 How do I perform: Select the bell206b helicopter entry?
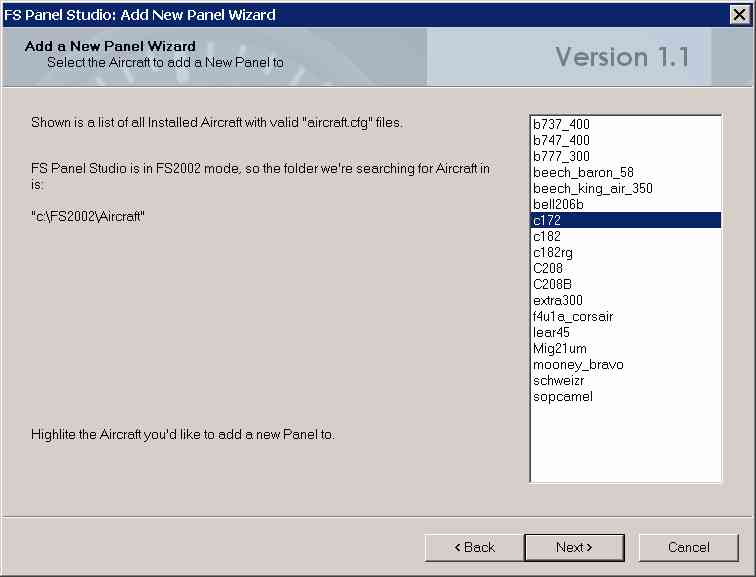point(625,204)
